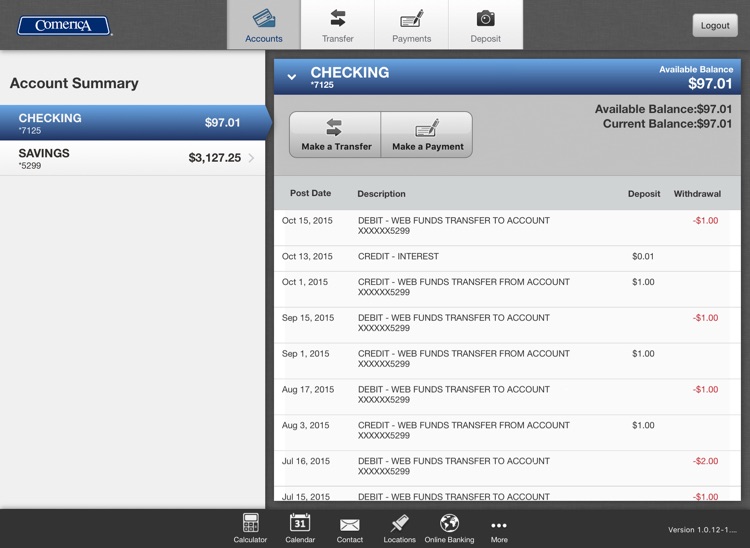Image resolution: width=750 pixels, height=548 pixels.
Task: Click the $3,127.25 savings balance
Action: (214, 158)
